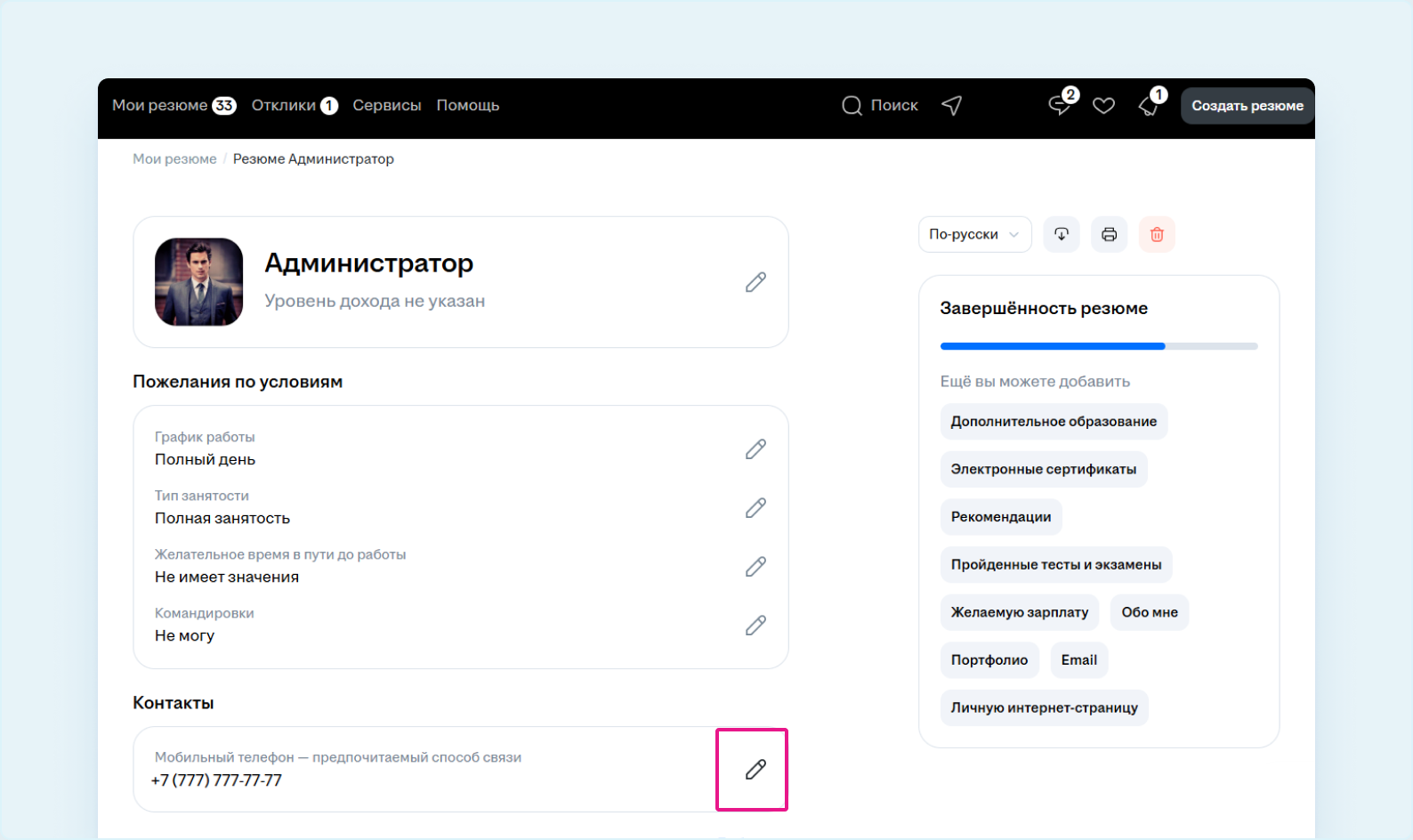
Task: Click the Администратор resume title
Action: coord(369,262)
